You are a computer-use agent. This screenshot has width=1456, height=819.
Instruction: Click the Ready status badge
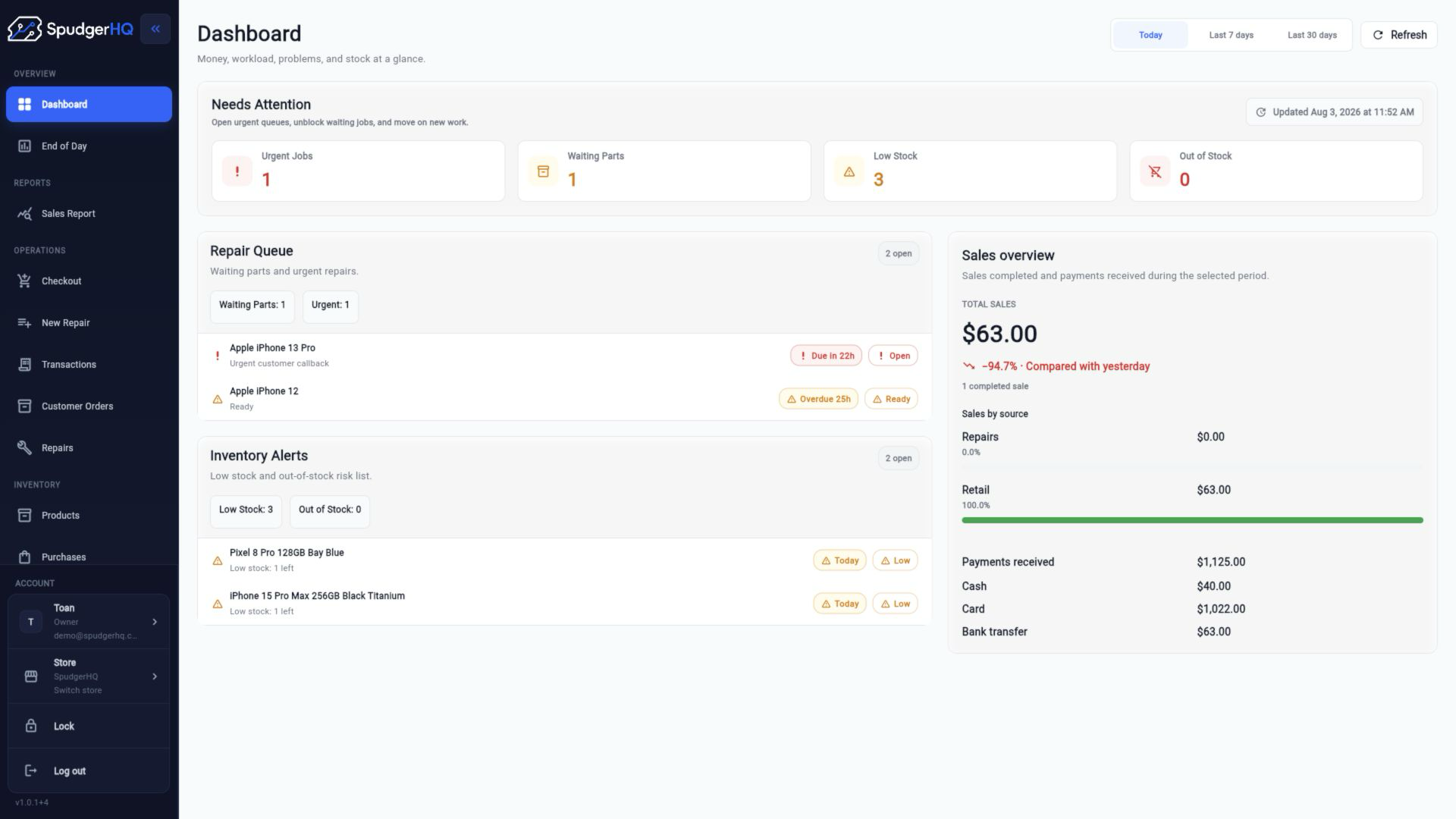891,399
